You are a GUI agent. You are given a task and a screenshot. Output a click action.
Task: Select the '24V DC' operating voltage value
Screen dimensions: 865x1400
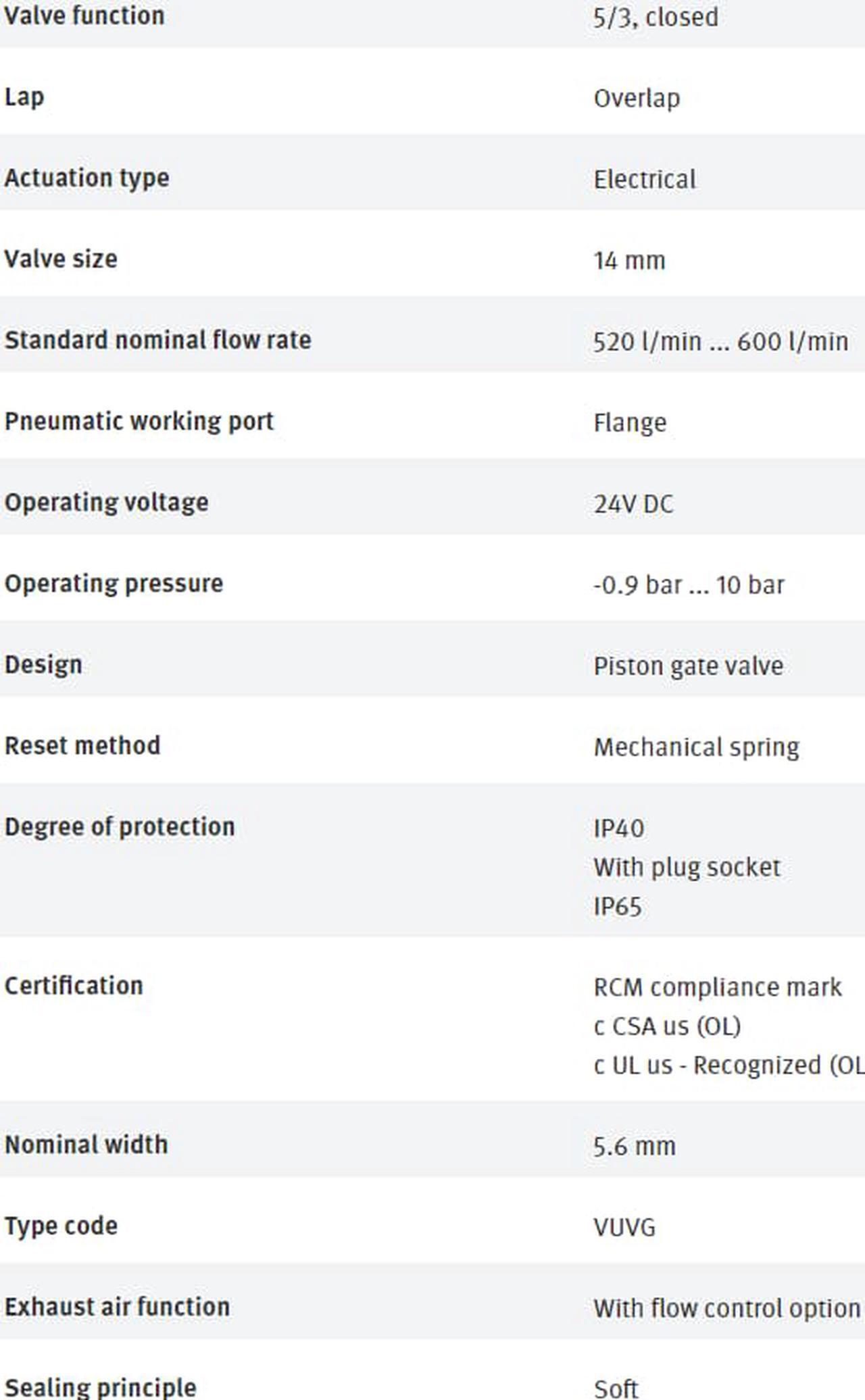[633, 504]
